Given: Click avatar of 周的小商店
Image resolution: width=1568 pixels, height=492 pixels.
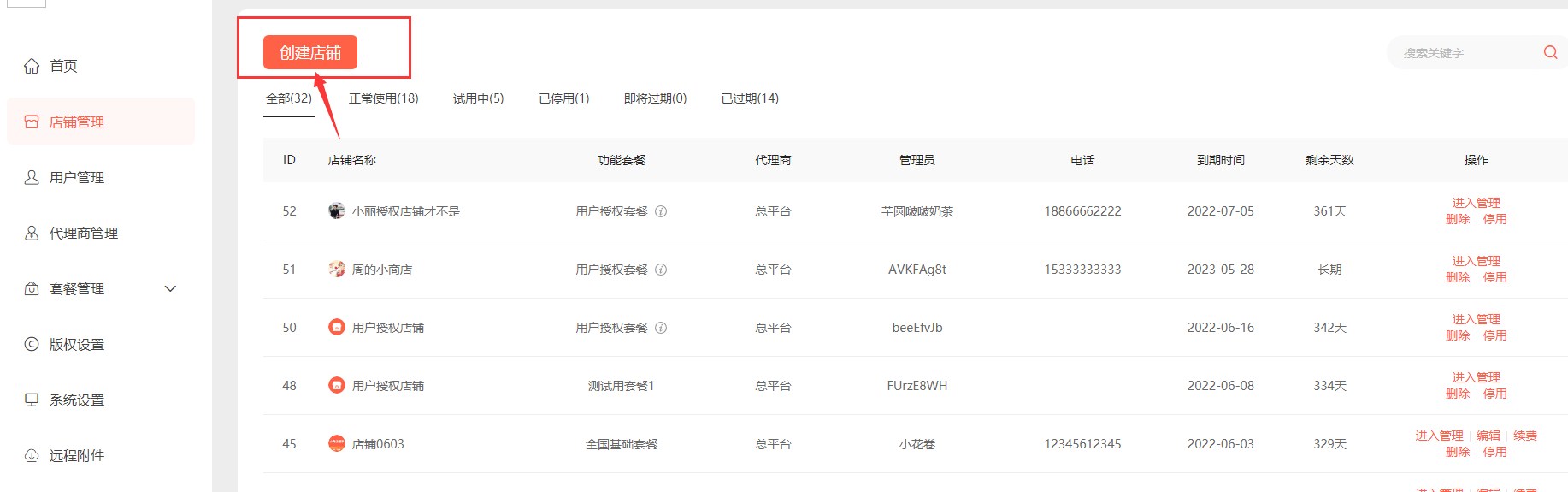Looking at the screenshot, I should [x=337, y=269].
